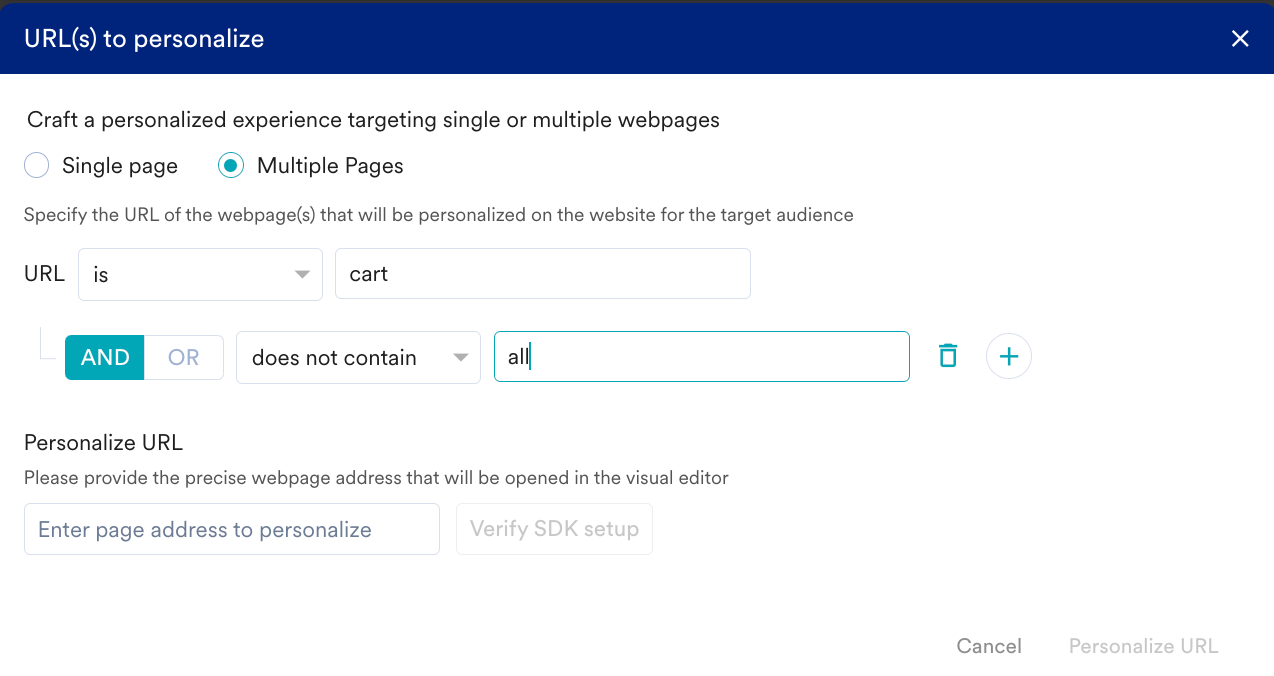The width and height of the screenshot is (1274, 676).
Task: Select the Multiple Pages radio button
Action: click(x=231, y=166)
